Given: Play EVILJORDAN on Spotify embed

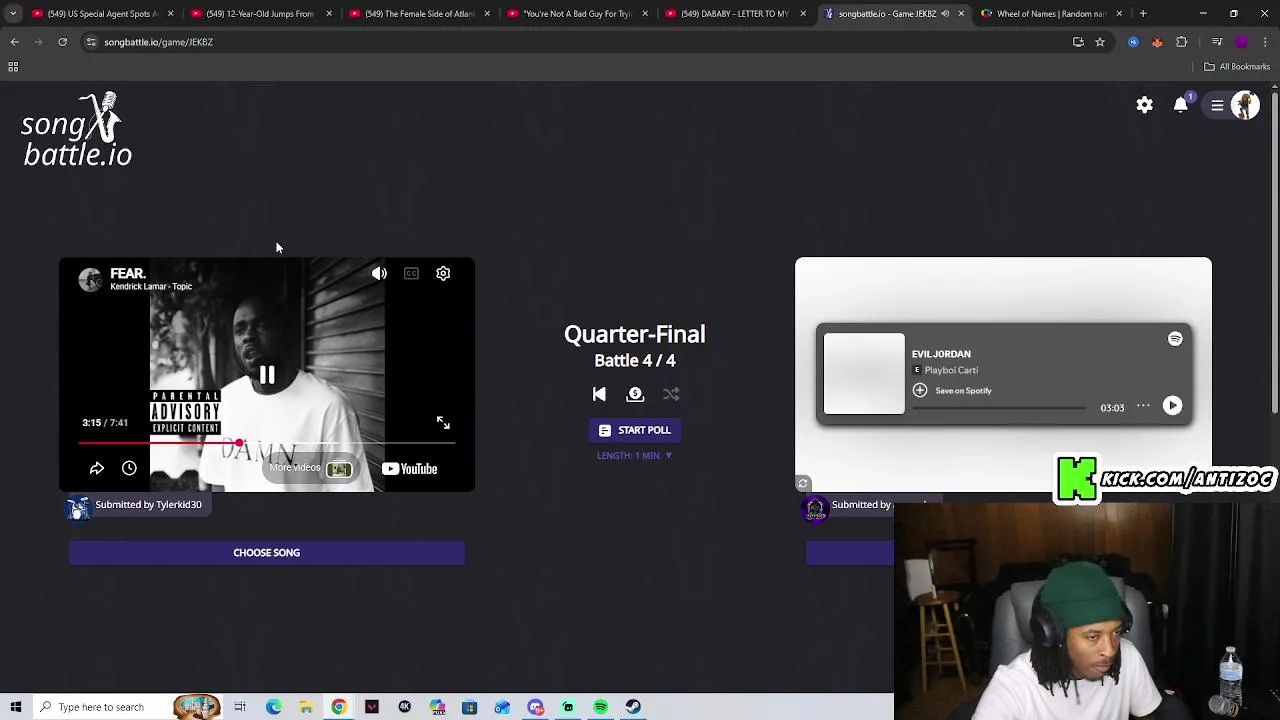Looking at the screenshot, I should coord(1172,406).
